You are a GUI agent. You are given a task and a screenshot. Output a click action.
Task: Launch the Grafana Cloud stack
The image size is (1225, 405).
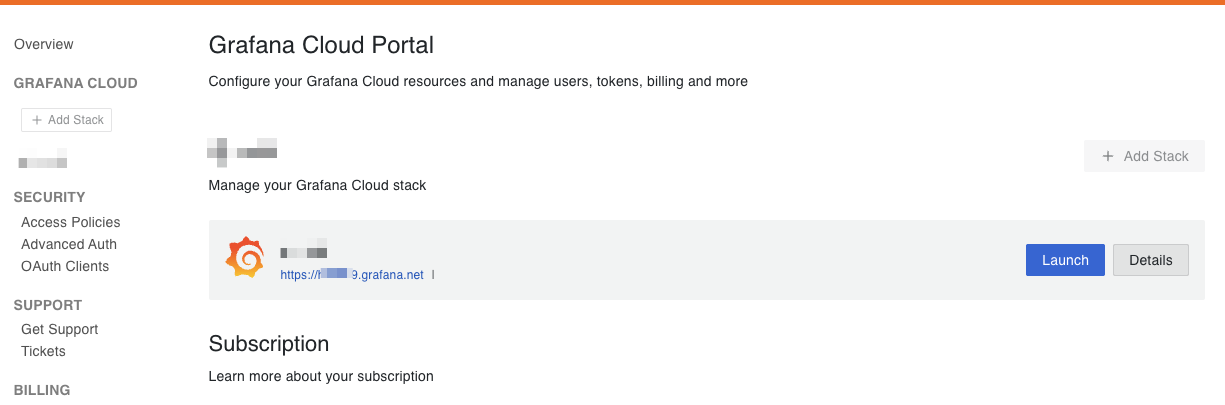pos(1065,260)
